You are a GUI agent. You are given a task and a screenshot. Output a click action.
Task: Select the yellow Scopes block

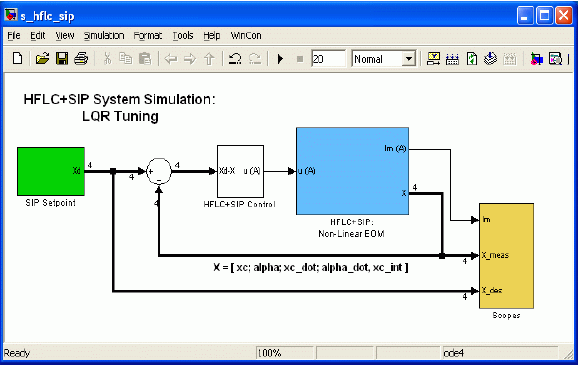506,256
